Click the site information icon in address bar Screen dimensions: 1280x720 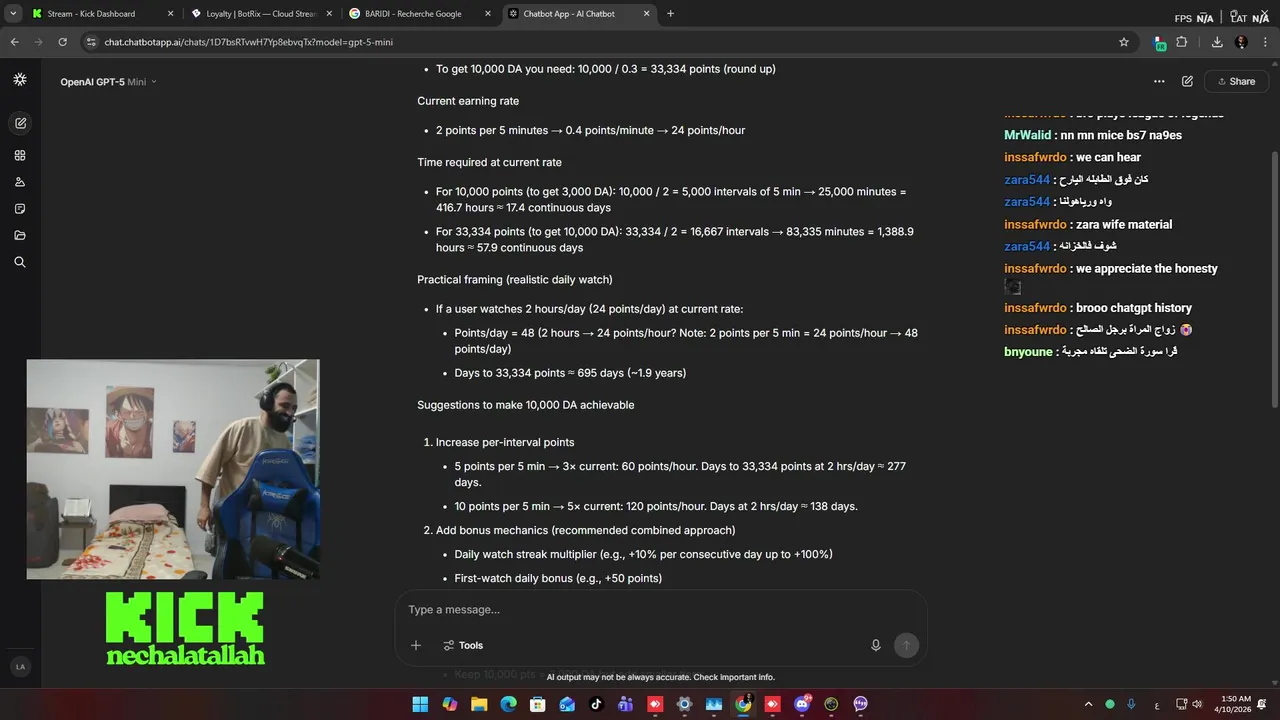coord(91,42)
